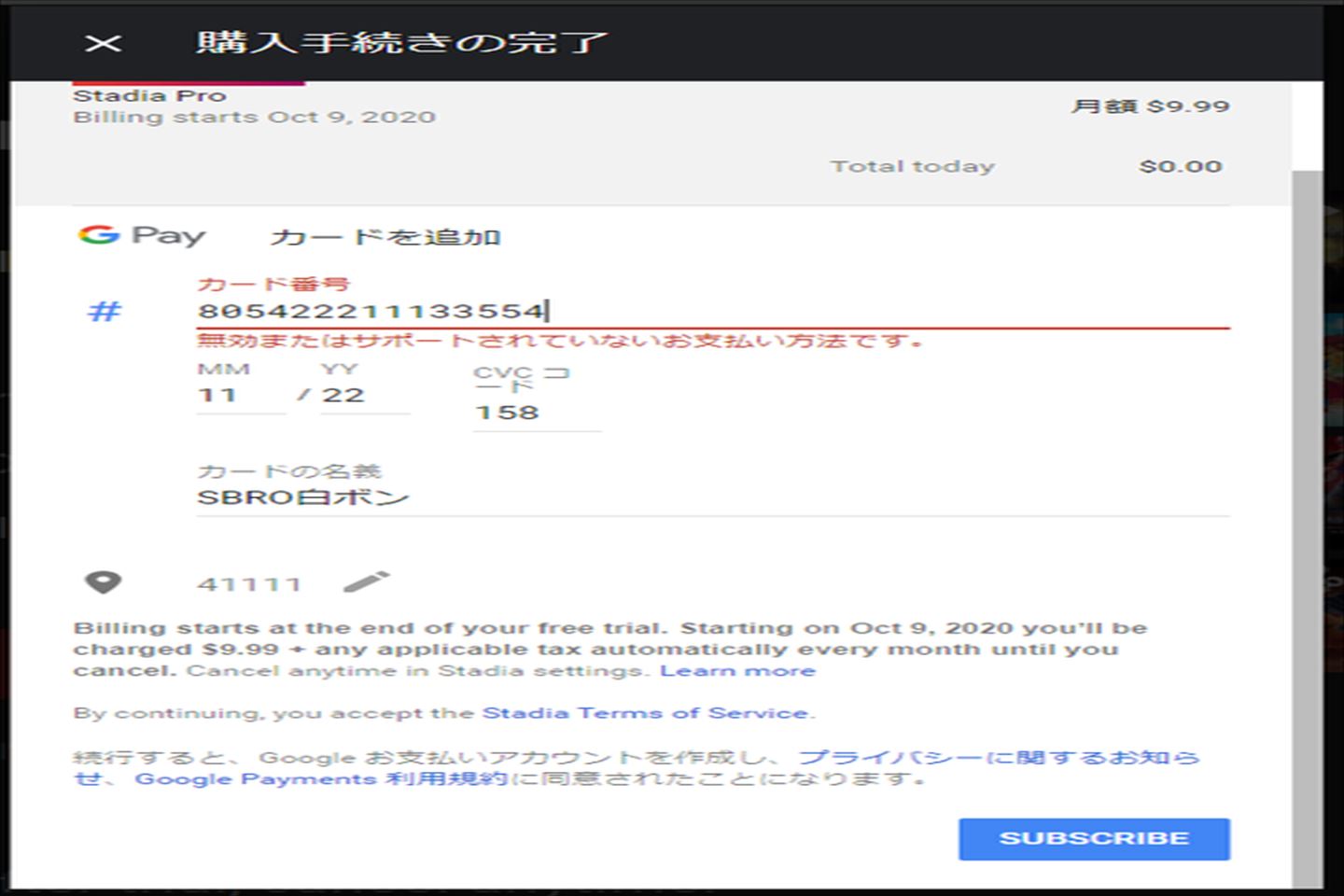
Task: Click the Stadia Pro item name
Action: click(149, 95)
